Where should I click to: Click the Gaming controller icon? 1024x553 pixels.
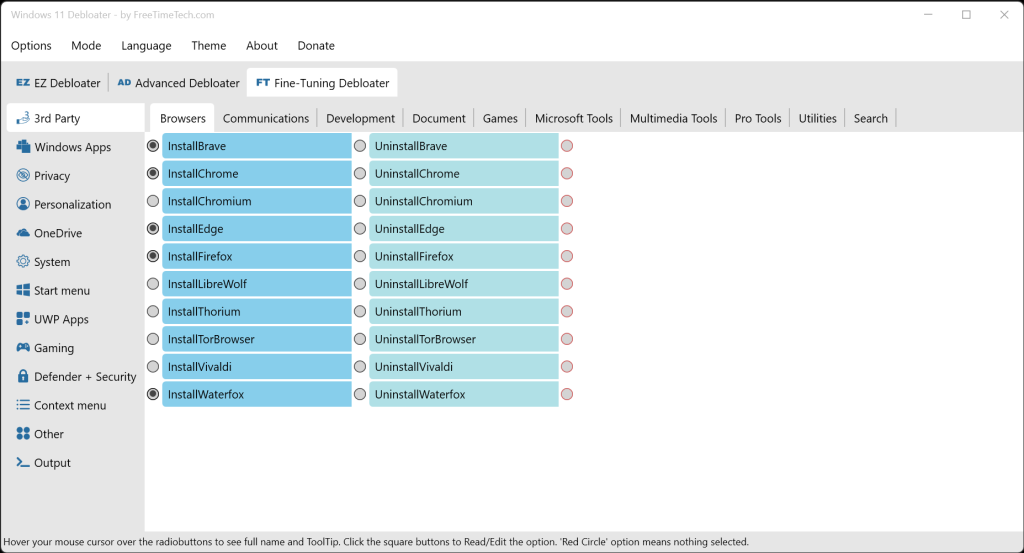pos(23,348)
